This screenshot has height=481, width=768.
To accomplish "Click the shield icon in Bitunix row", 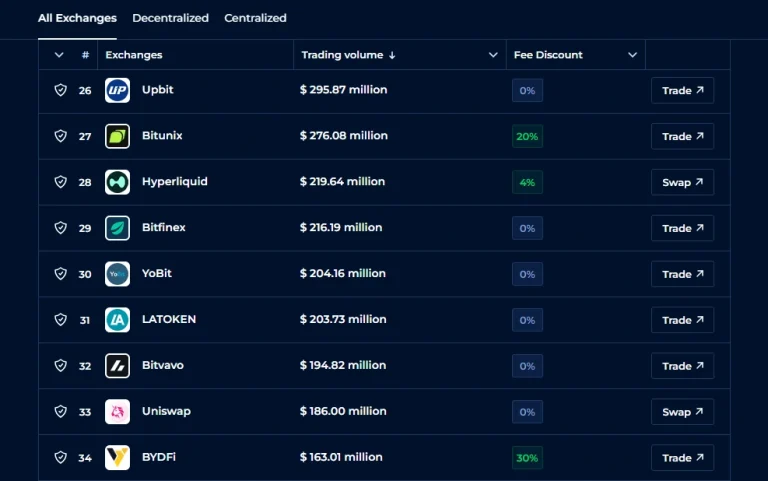I will [61, 136].
